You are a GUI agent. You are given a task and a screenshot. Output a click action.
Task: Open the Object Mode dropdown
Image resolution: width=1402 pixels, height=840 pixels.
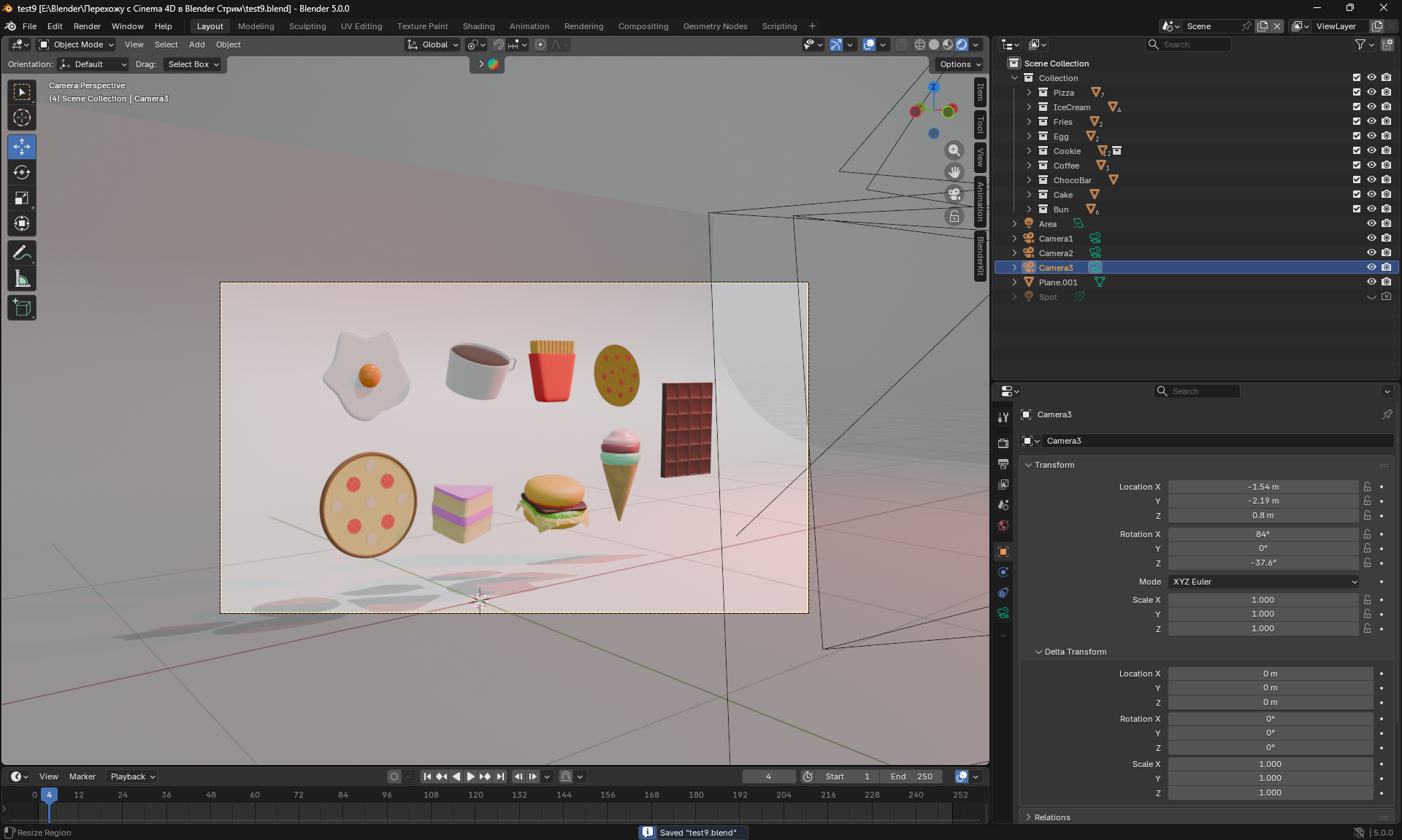77,45
